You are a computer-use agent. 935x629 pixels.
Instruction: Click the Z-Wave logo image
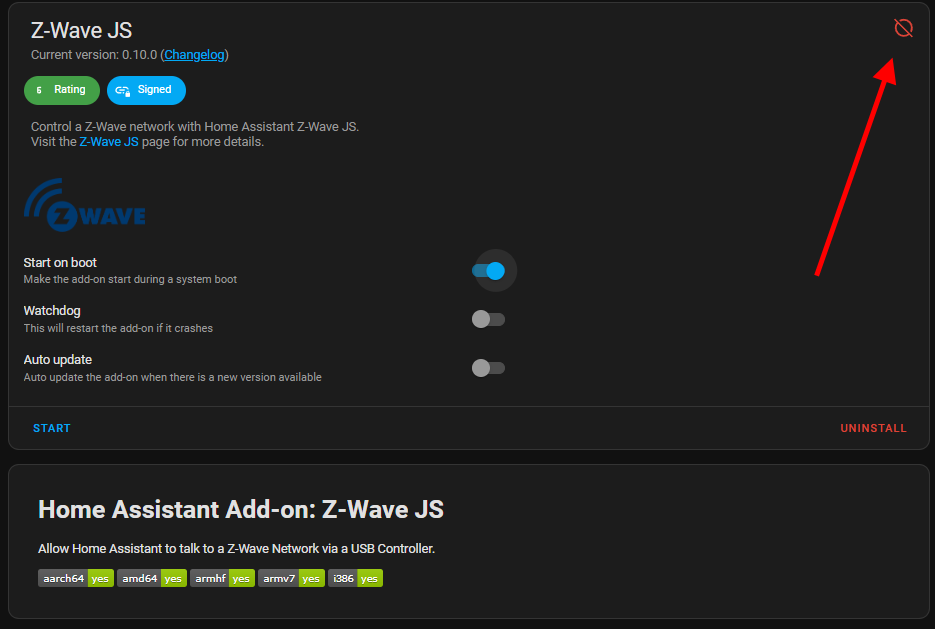[x=84, y=203]
